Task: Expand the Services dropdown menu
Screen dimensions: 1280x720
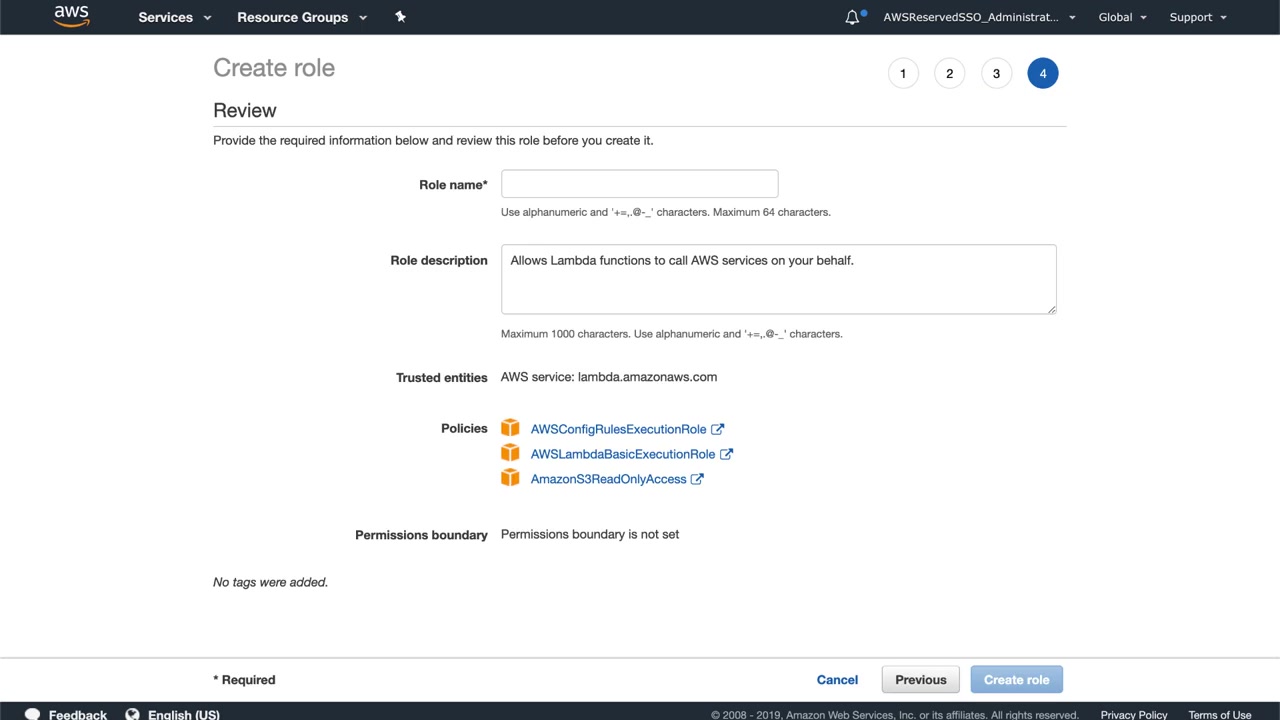Action: click(175, 17)
